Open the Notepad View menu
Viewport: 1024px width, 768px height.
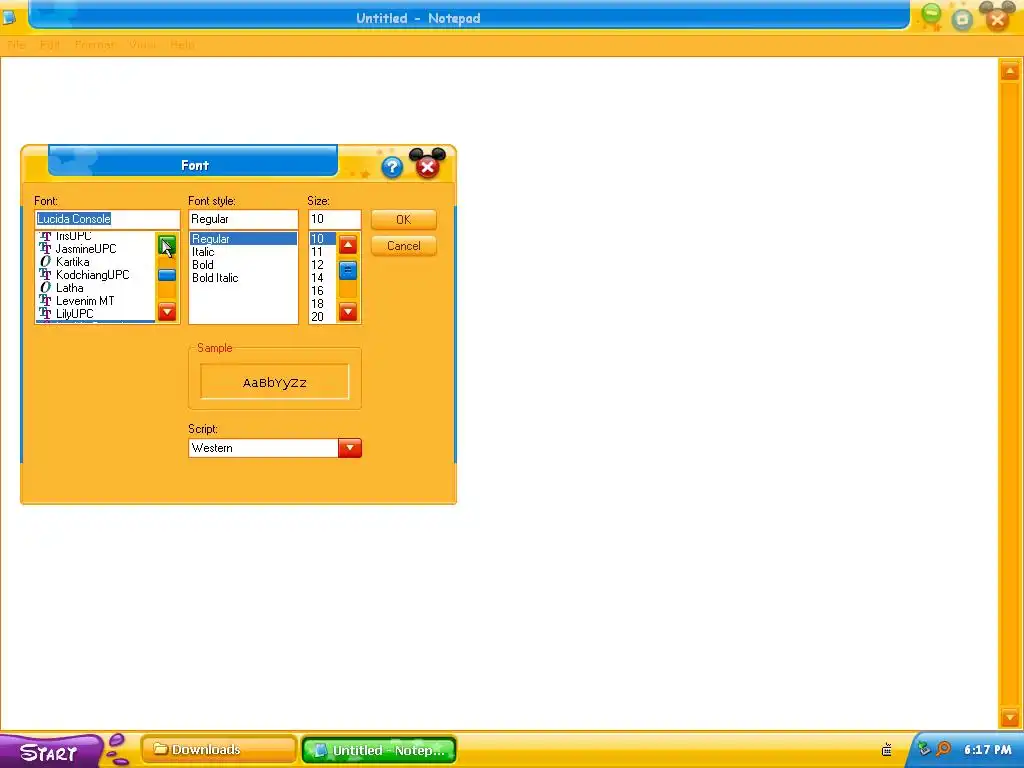[142, 44]
